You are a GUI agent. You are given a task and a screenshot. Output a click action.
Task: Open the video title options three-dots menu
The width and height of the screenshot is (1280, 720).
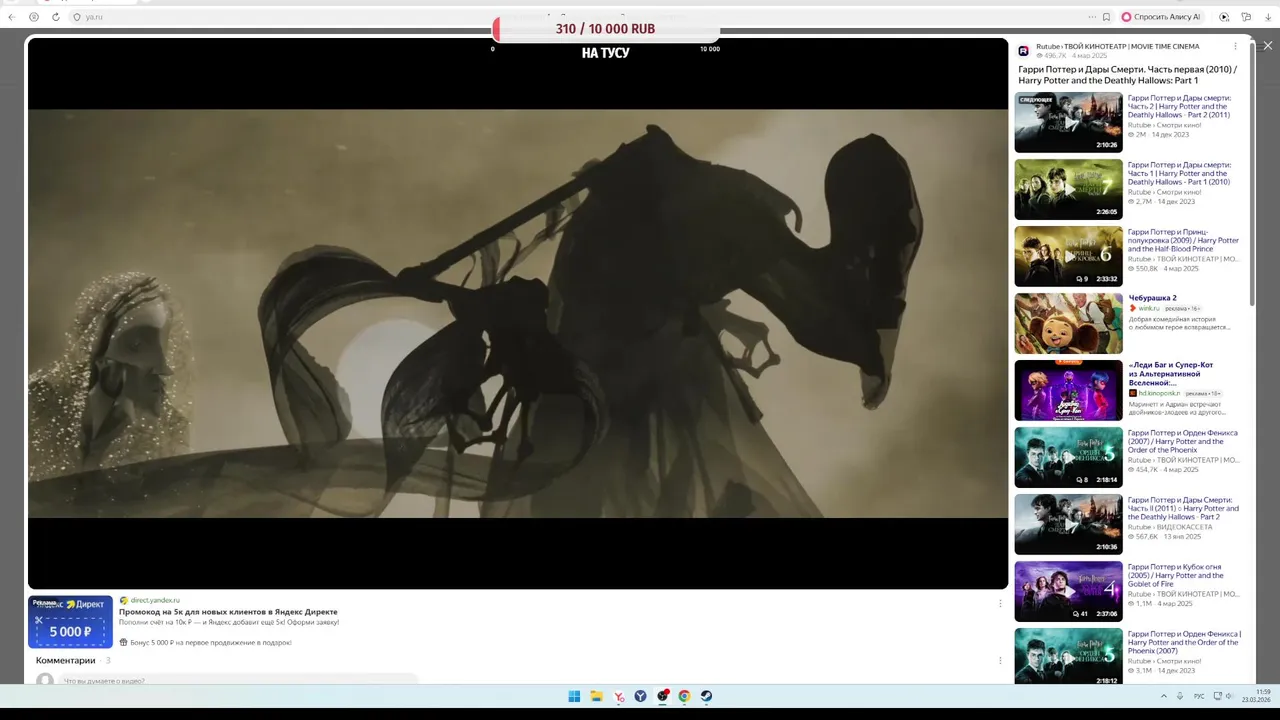[1235, 46]
